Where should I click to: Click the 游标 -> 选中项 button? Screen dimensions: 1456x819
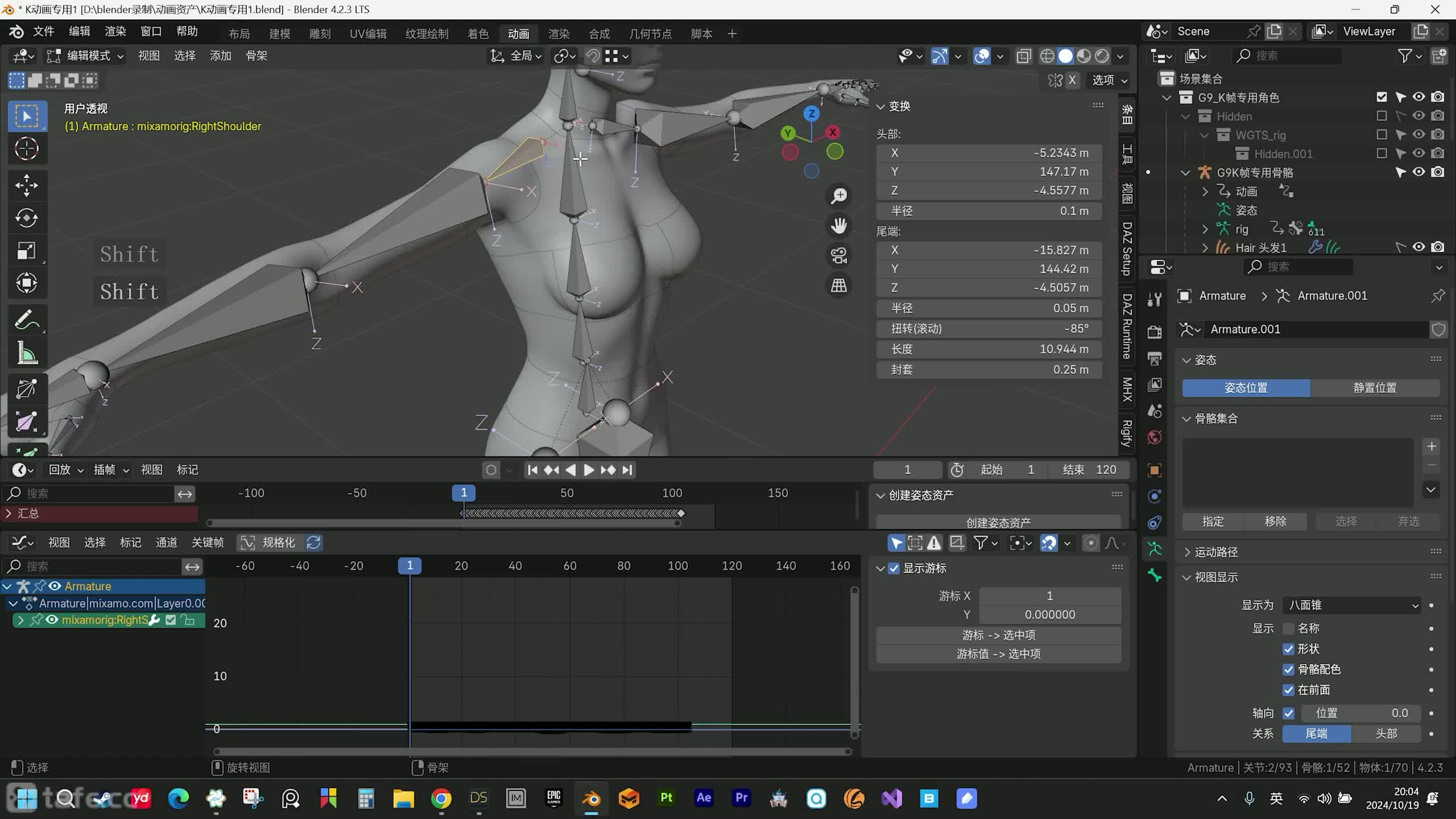(998, 635)
